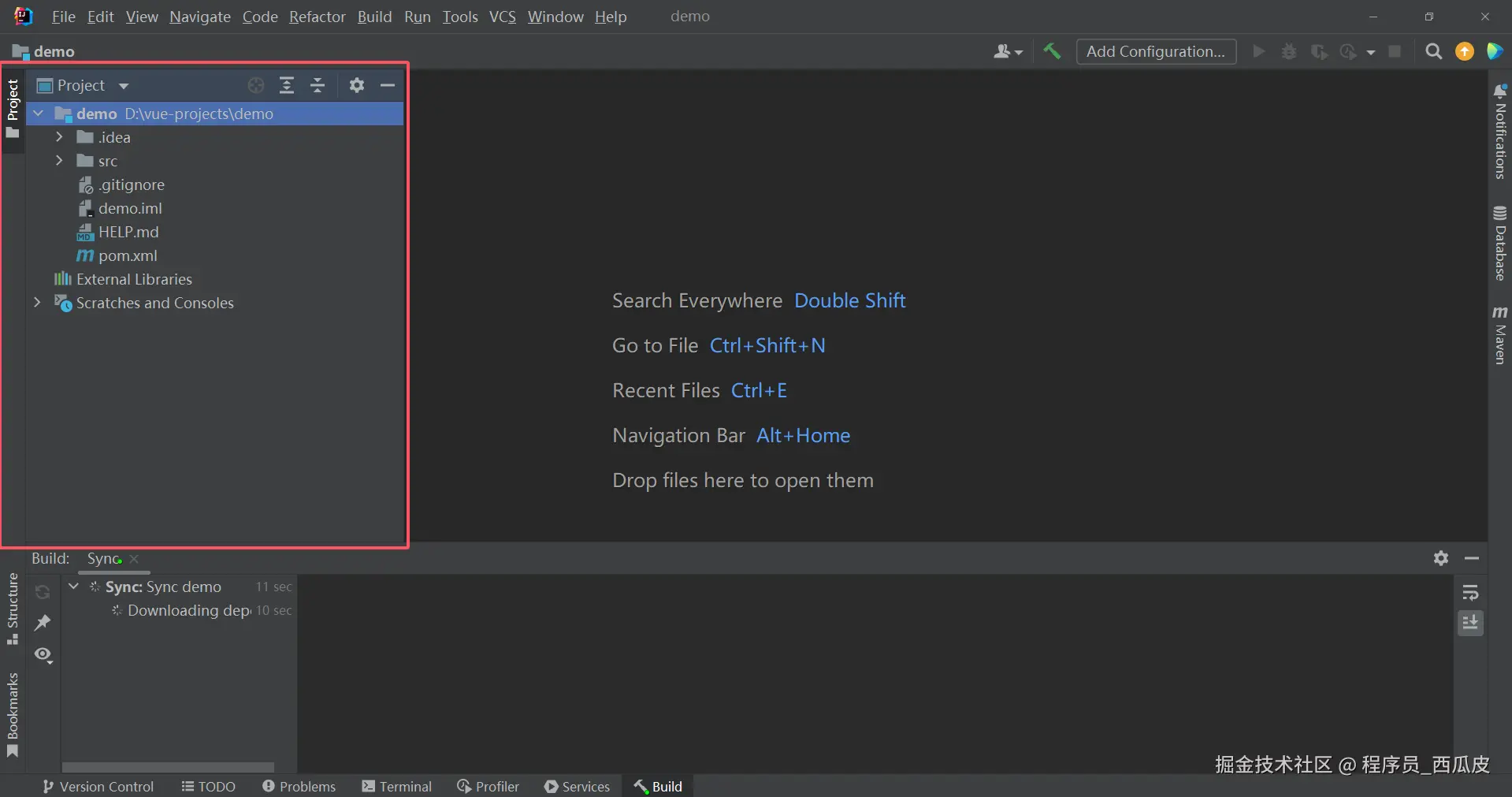
Task: Select External Libraries node
Action: (x=214, y=279)
